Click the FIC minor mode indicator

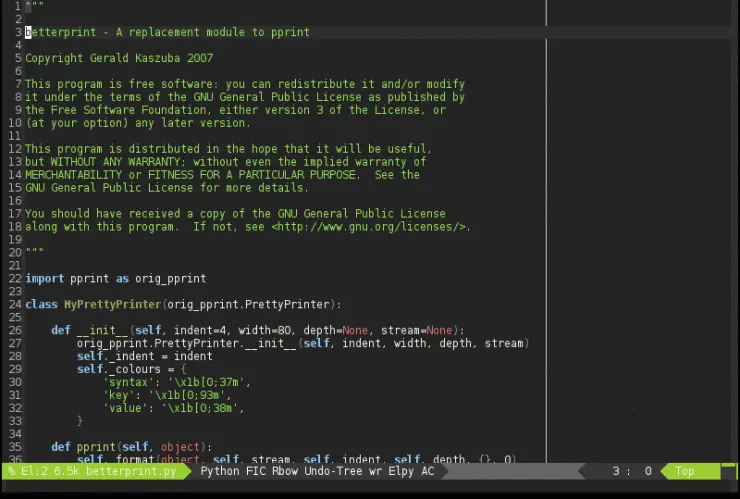click(258, 471)
